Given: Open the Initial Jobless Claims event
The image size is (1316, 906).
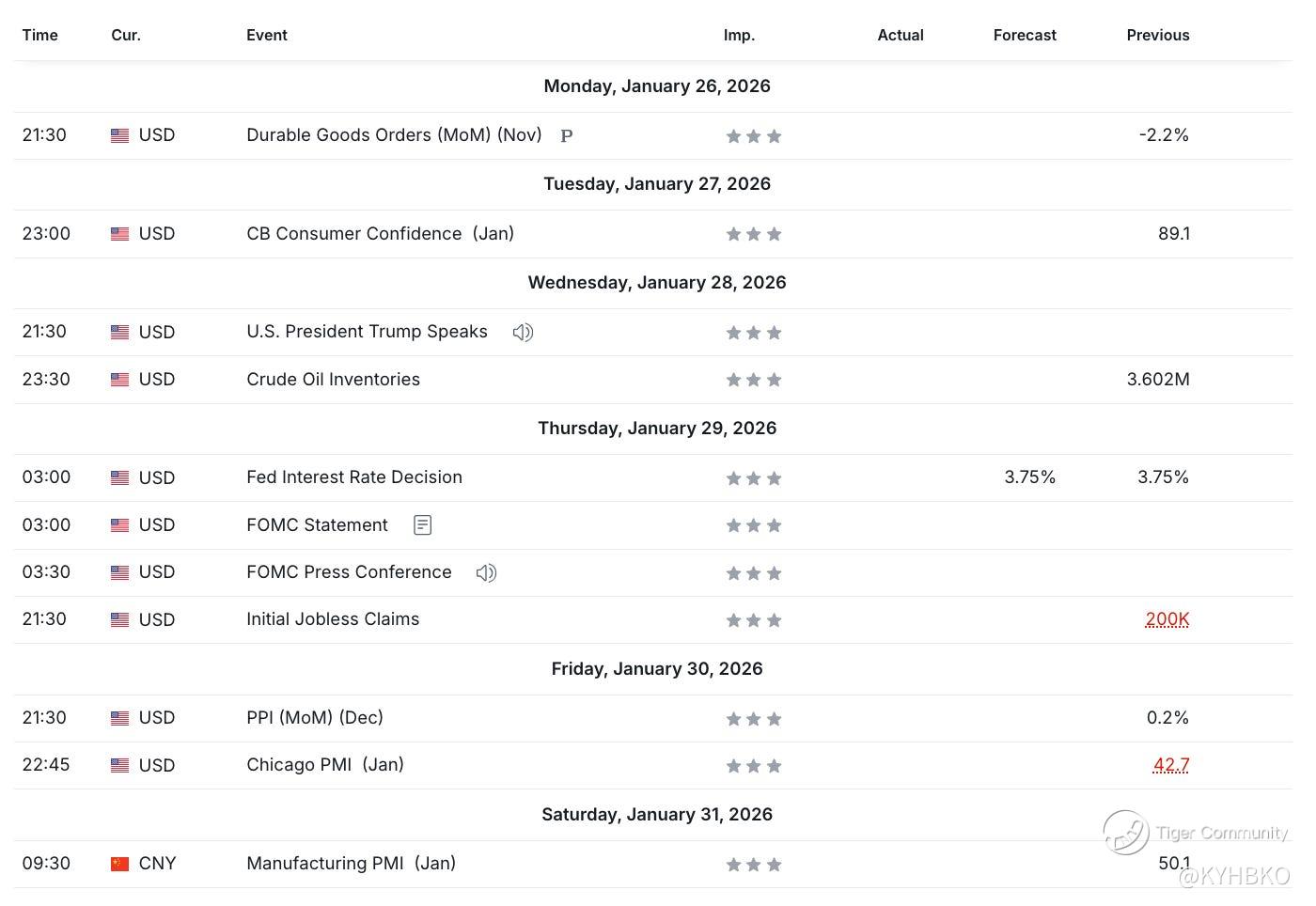Looking at the screenshot, I should point(333,618).
